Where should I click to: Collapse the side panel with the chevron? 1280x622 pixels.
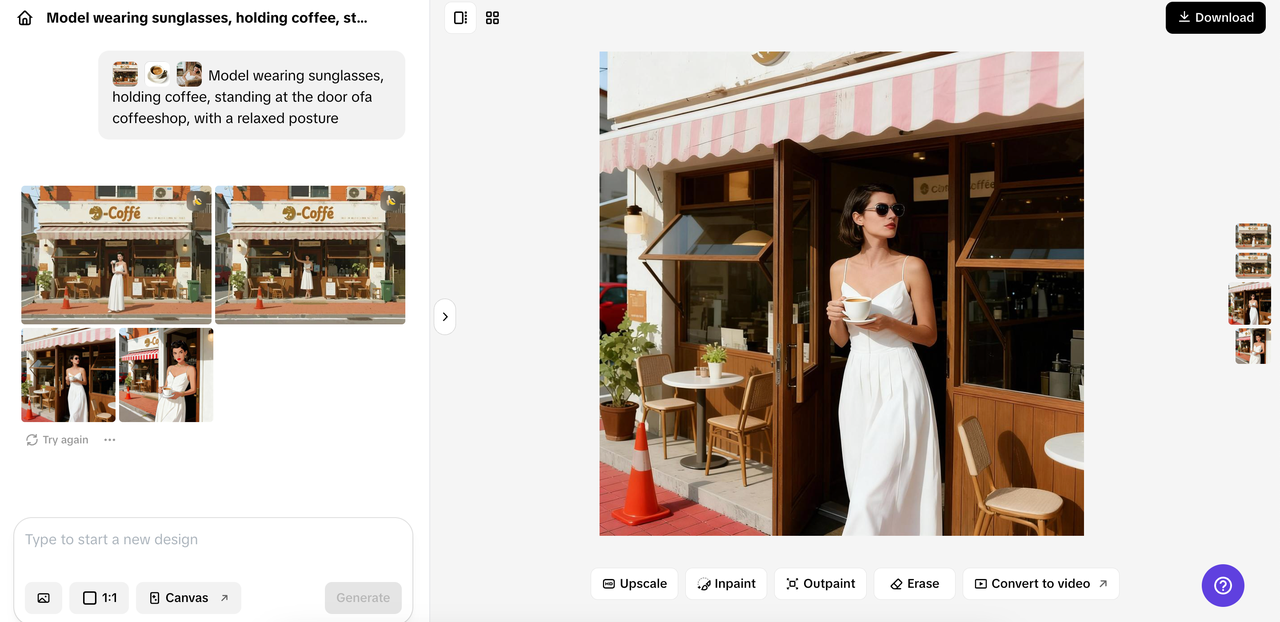pos(444,316)
